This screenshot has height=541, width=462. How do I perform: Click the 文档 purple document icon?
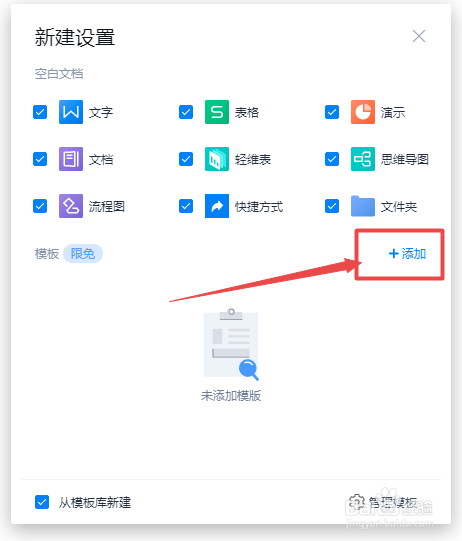coord(71,159)
